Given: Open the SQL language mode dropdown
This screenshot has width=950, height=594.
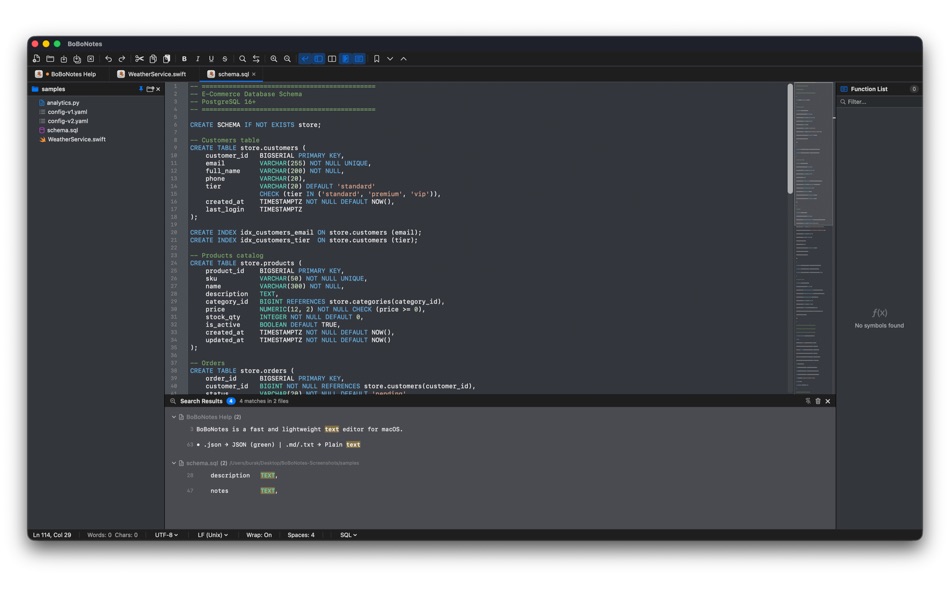Looking at the screenshot, I should coord(347,535).
